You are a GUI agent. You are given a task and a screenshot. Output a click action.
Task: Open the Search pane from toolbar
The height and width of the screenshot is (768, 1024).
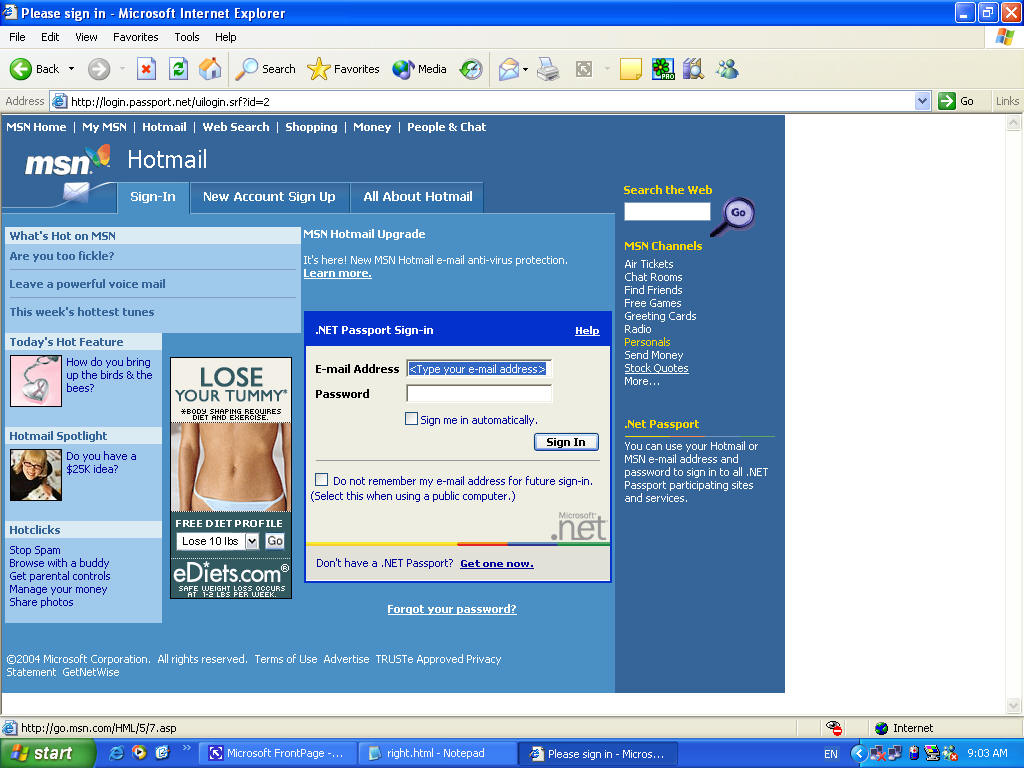(x=265, y=69)
